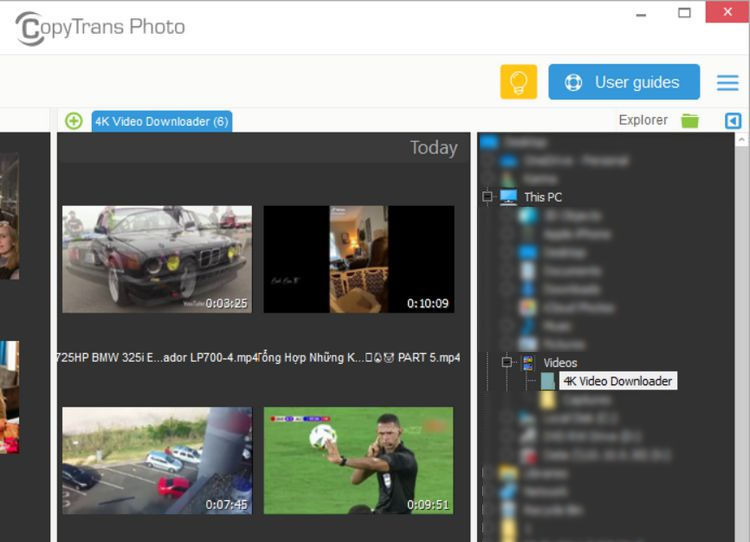Select filename ending PART 5.mp4

click(359, 358)
